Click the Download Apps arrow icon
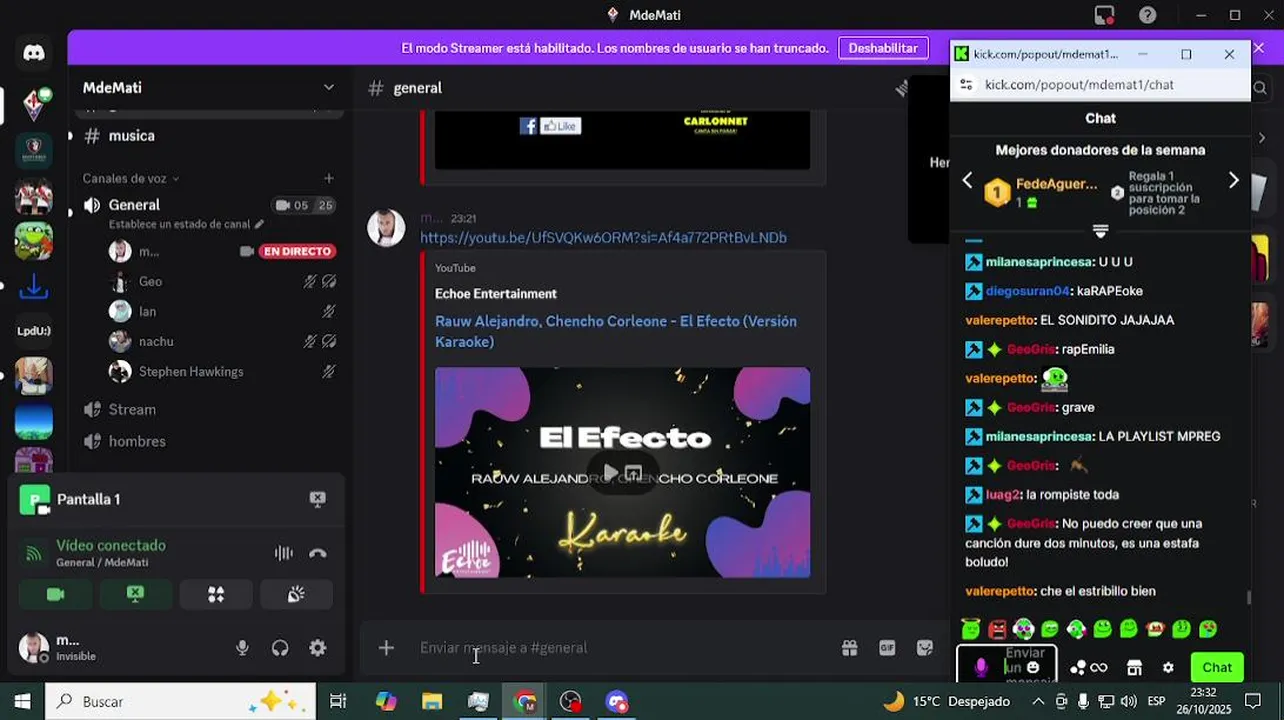1284x720 pixels. [x=34, y=287]
